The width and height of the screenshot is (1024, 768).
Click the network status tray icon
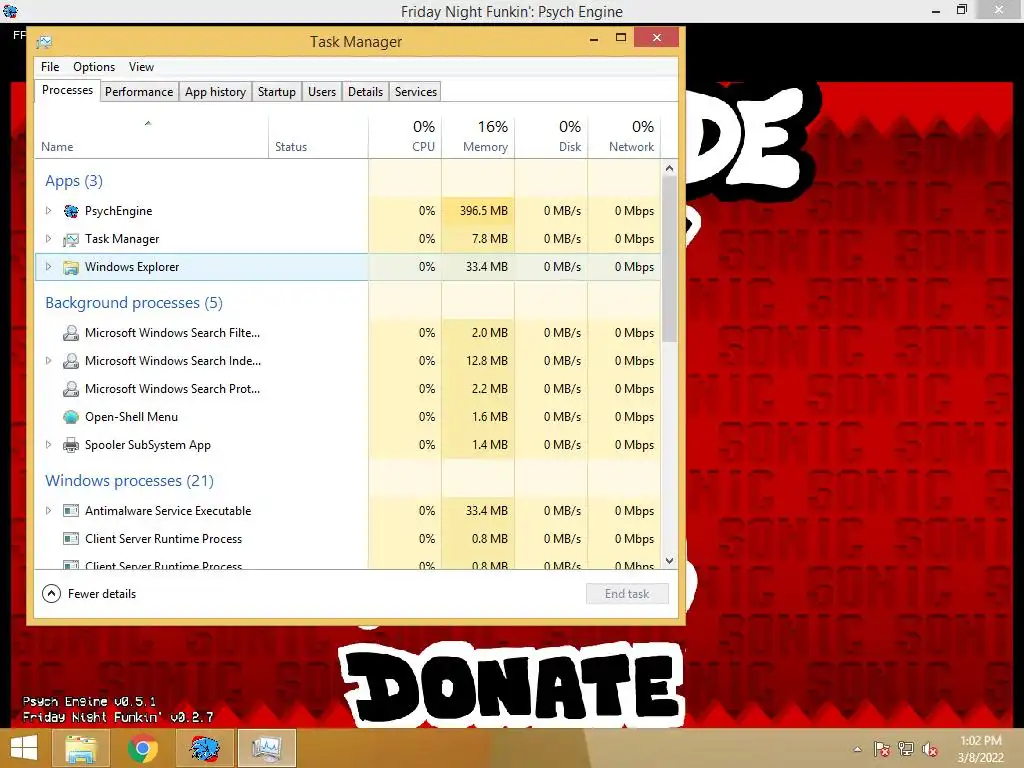click(x=906, y=749)
